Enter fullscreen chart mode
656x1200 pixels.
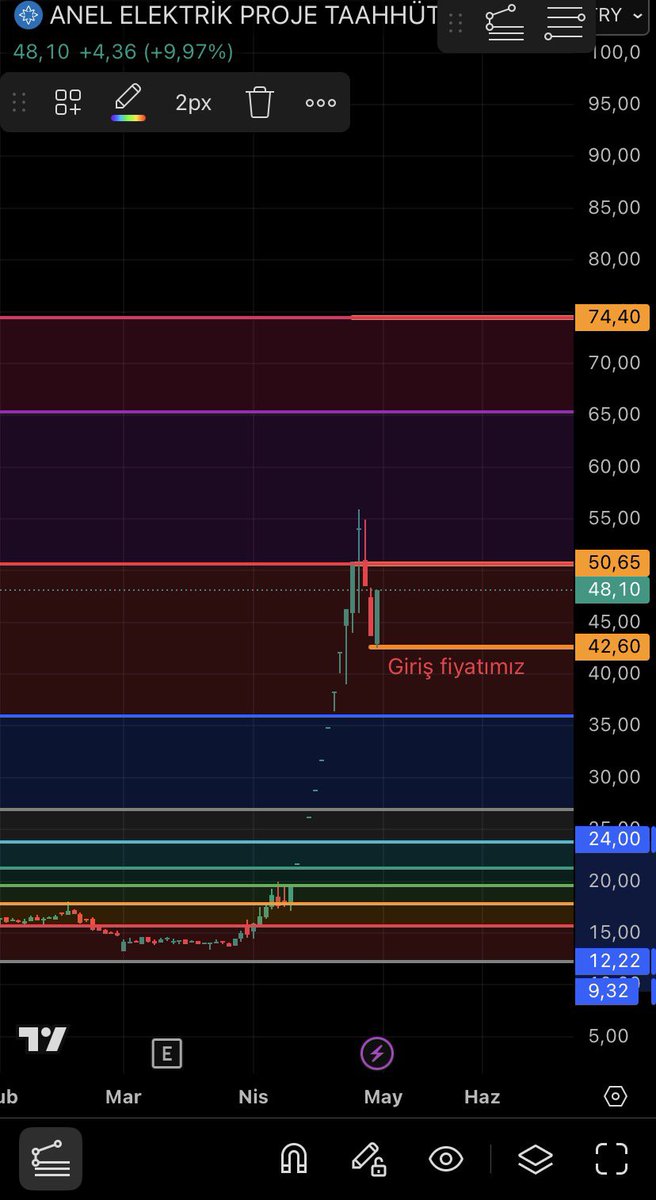point(612,1158)
